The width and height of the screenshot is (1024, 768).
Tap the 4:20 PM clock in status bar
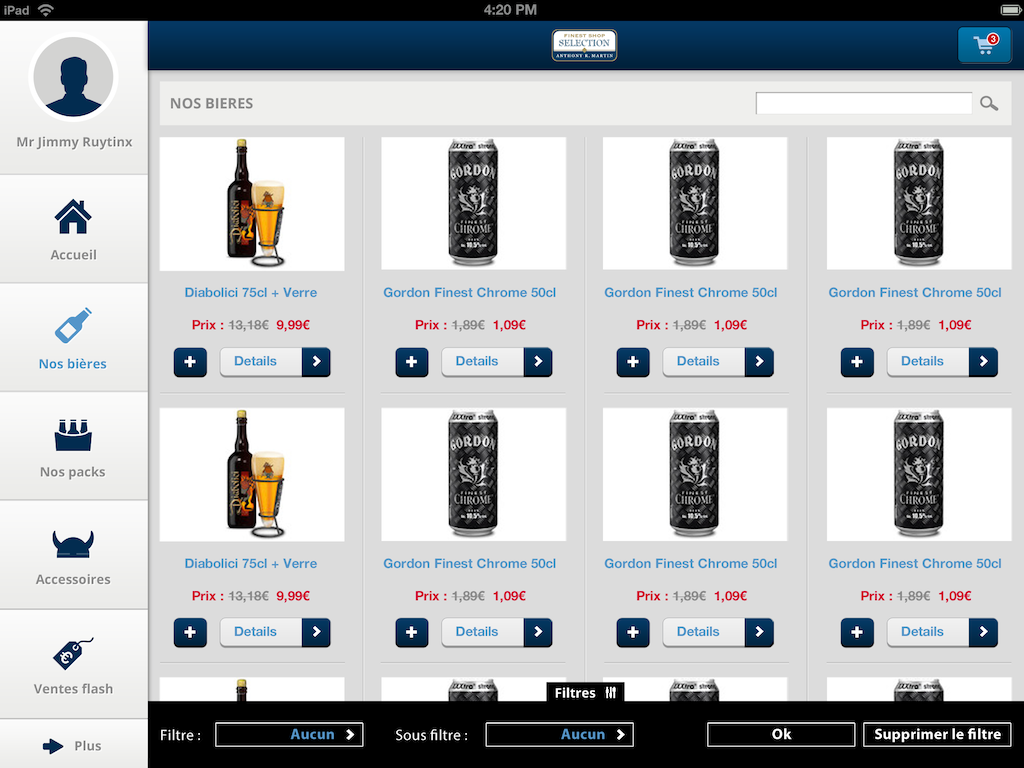point(510,10)
